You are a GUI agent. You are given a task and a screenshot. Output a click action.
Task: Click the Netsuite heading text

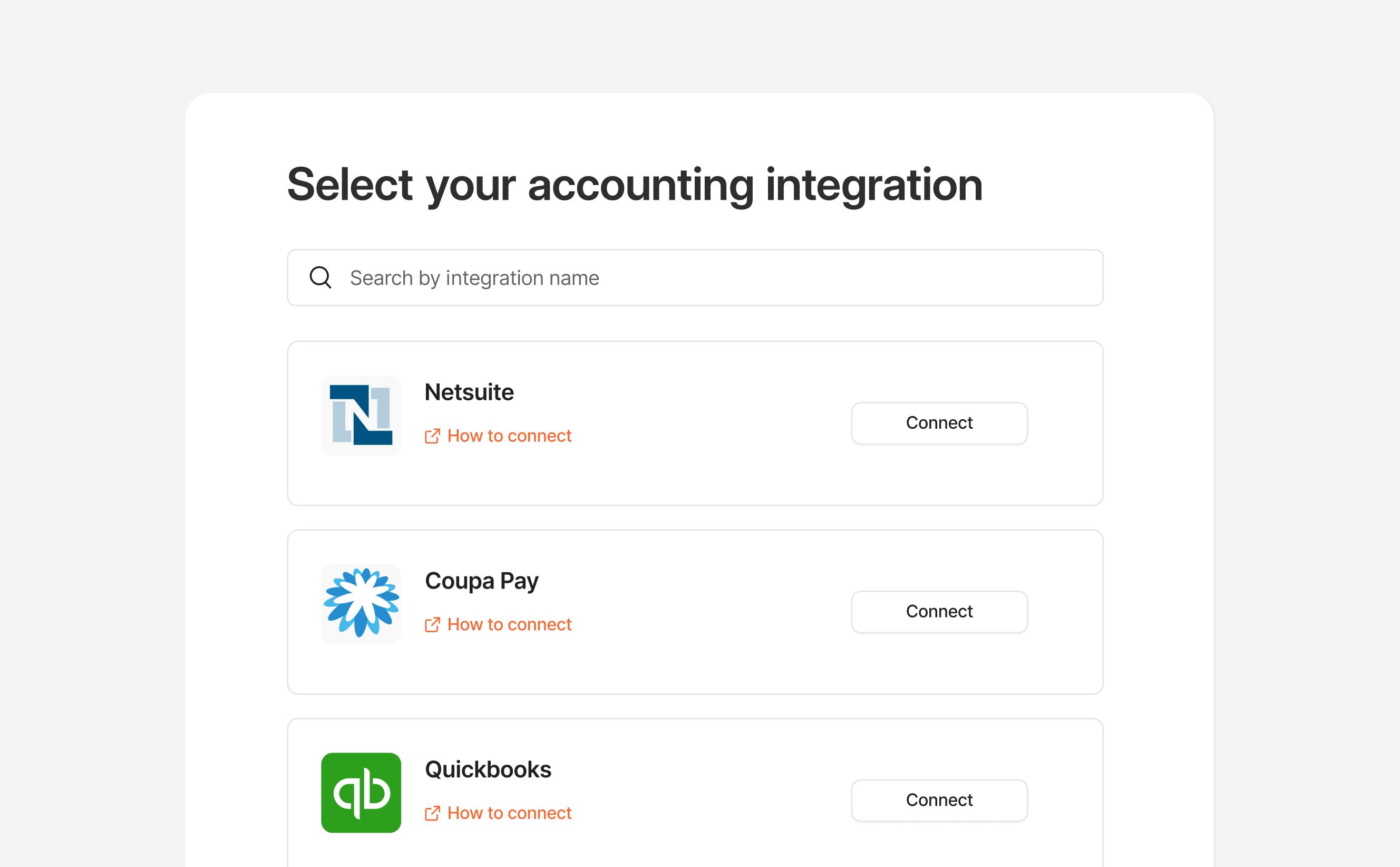468,392
